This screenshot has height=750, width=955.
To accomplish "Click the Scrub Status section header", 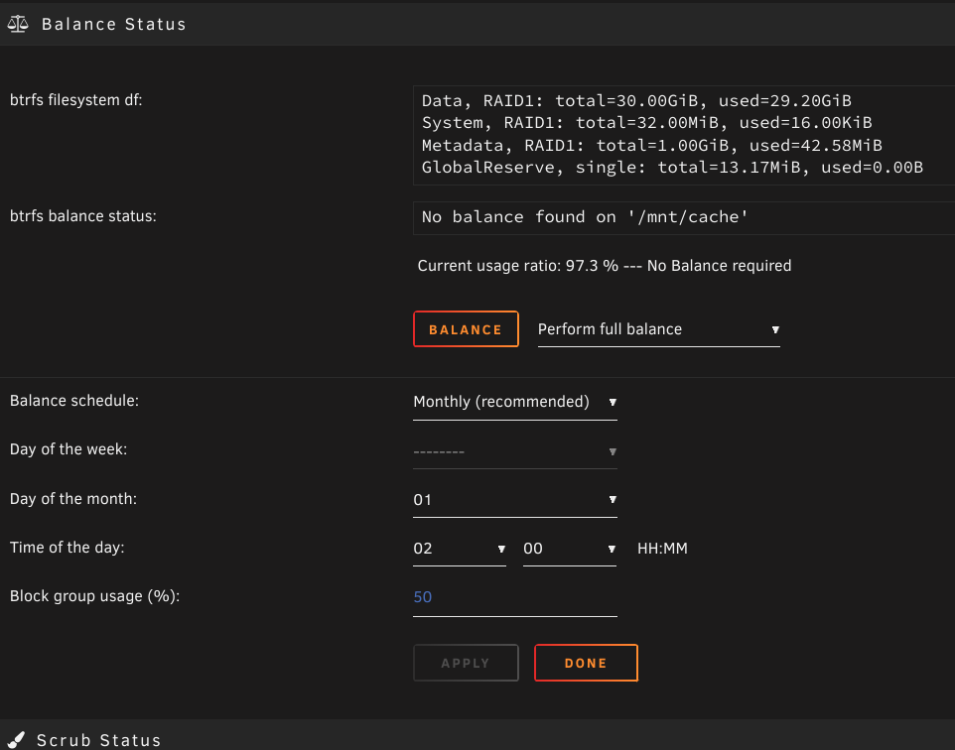I will pos(478,736).
